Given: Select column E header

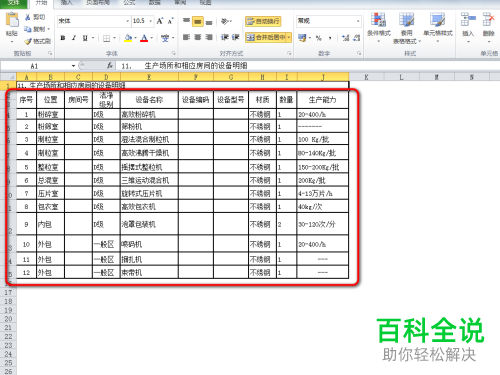Looking at the screenshot, I should click(x=149, y=77).
